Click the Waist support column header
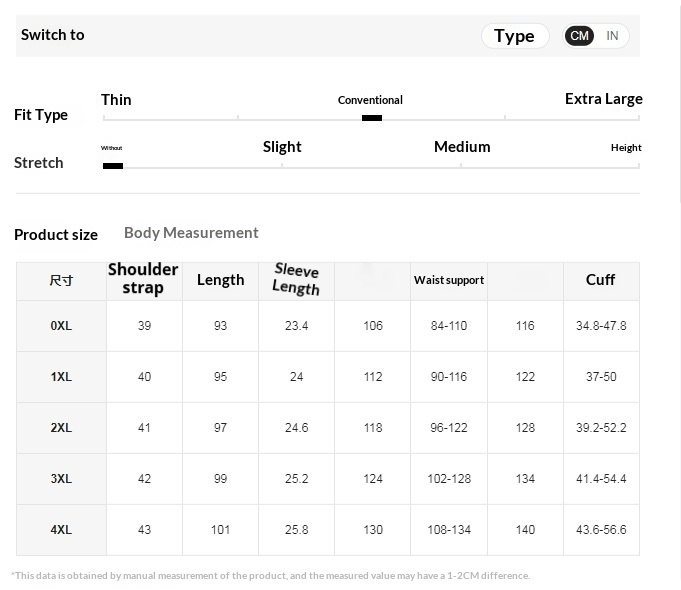681x590 pixels. (449, 281)
